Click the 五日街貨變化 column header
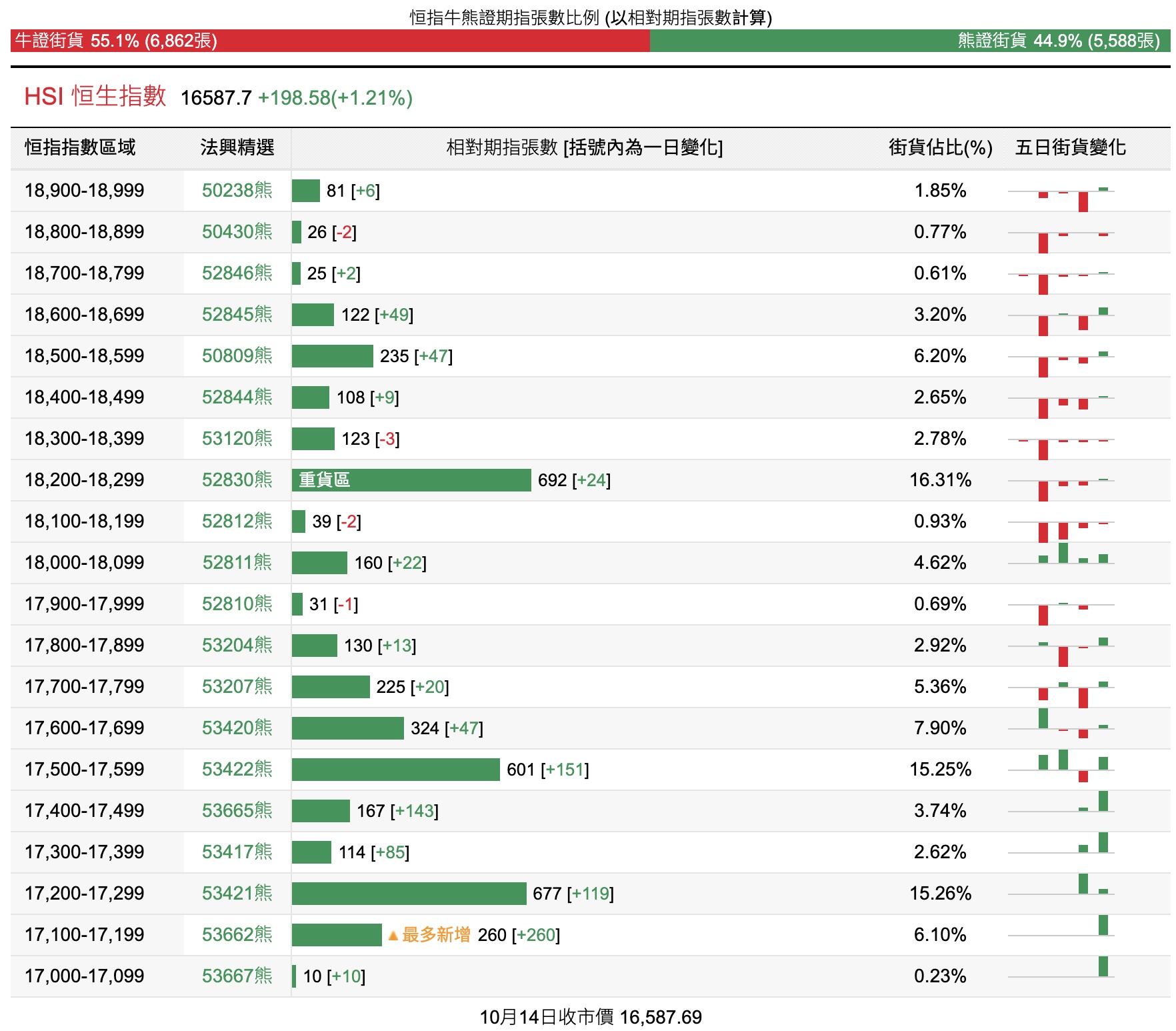 click(x=1070, y=147)
